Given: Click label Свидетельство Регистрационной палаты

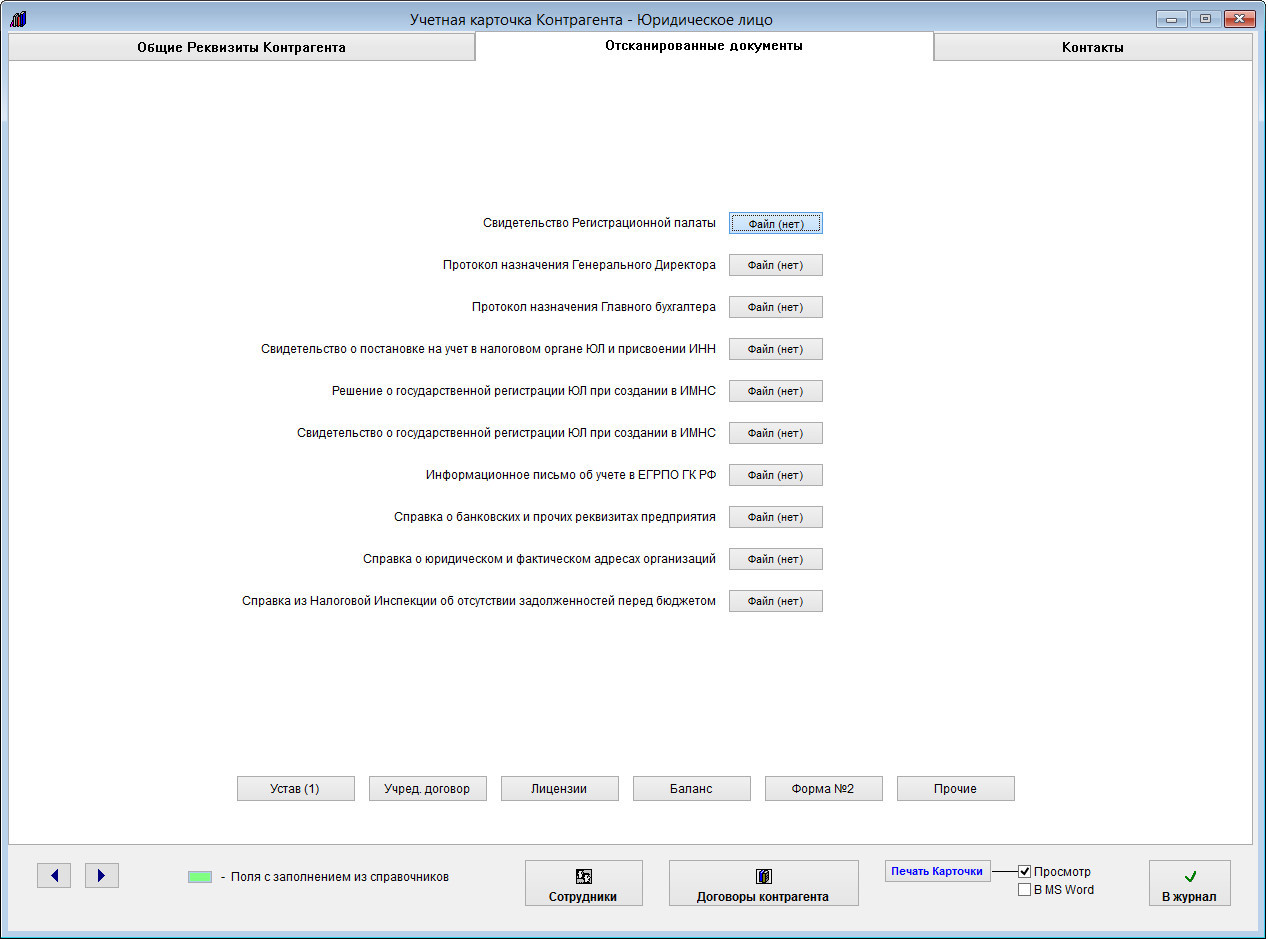Looking at the screenshot, I should point(599,223).
